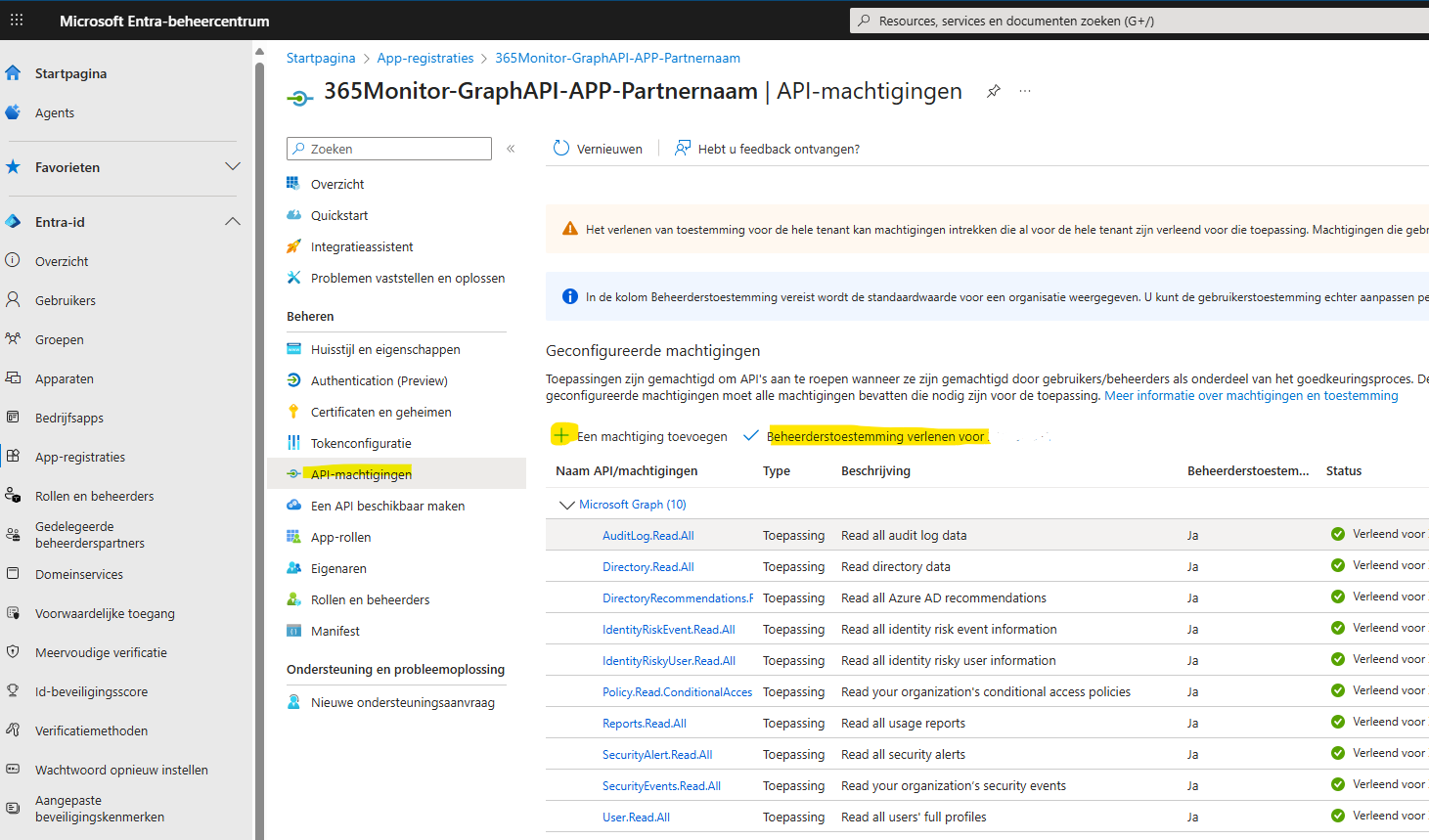Click the Meervoudige verificatie shield icon

(13, 651)
